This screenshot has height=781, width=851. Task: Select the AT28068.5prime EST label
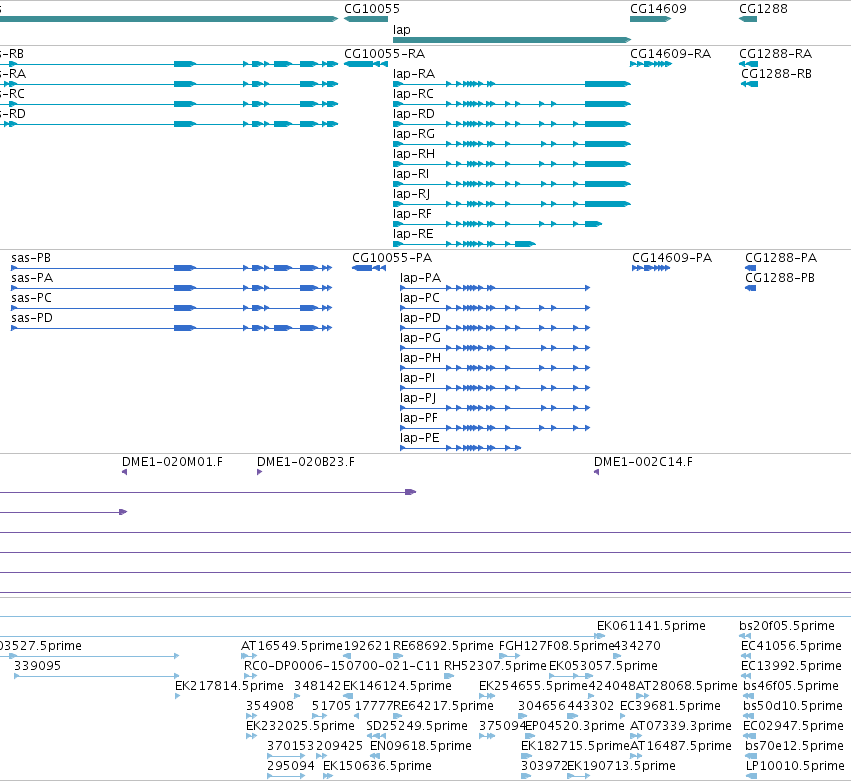pyautogui.click(x=687, y=686)
